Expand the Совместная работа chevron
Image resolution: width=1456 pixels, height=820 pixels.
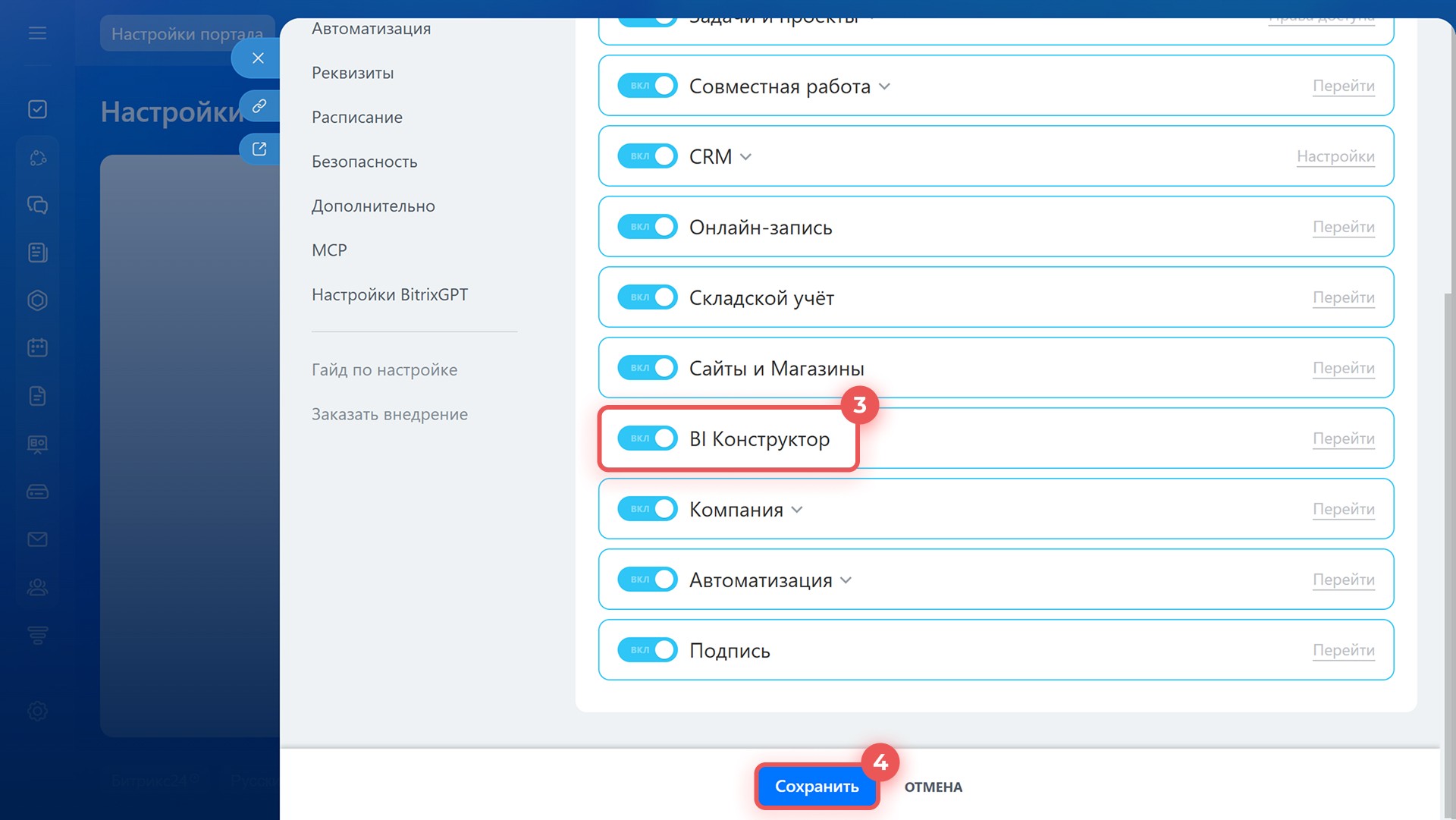pyautogui.click(x=884, y=86)
